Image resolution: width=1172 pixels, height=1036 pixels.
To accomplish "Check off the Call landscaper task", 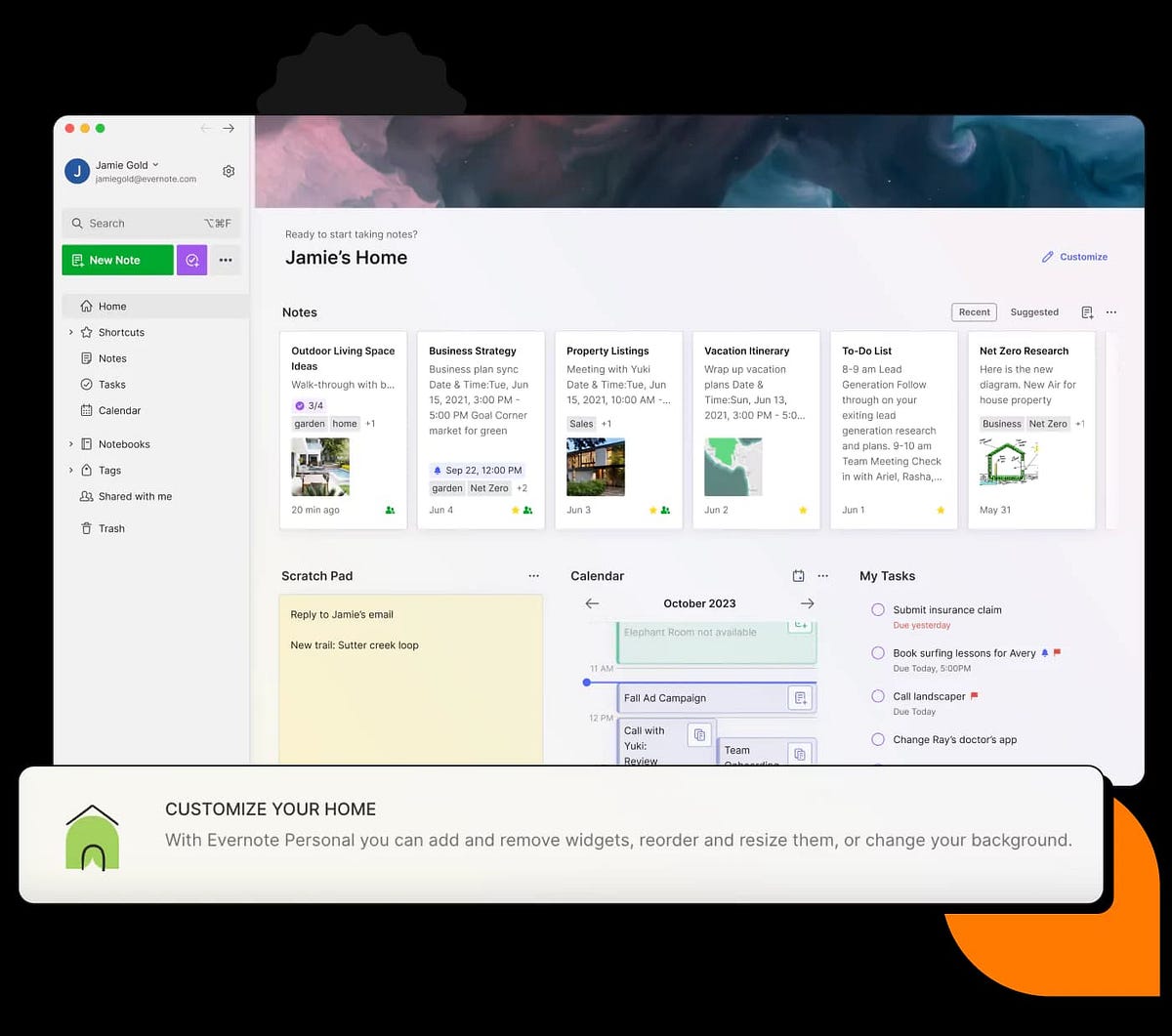I will pyautogui.click(x=877, y=696).
